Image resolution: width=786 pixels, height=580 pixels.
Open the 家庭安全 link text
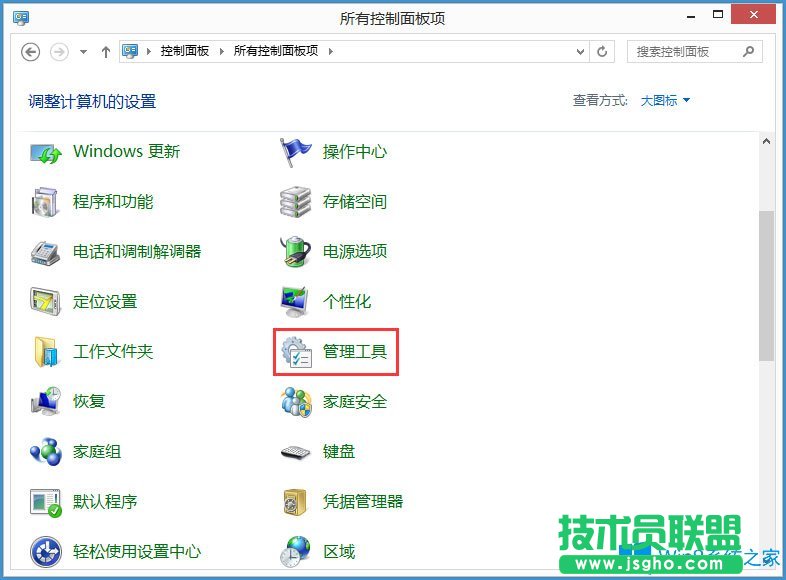click(x=355, y=402)
